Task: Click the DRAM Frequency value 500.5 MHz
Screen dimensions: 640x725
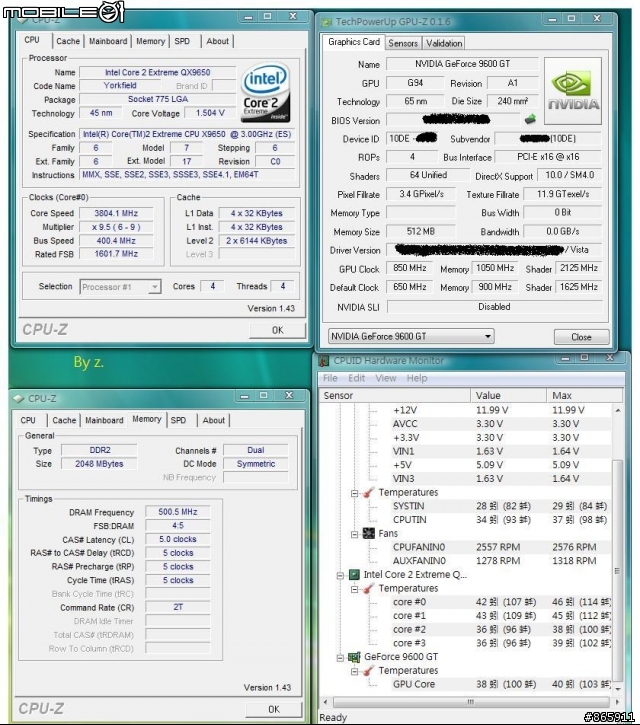Action: (178, 512)
